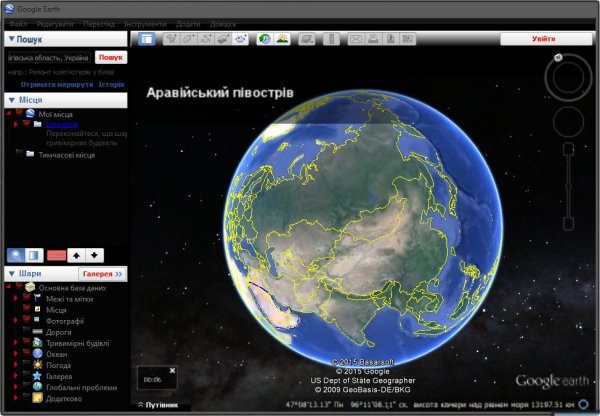Open the Інструменти menu

[x=145, y=24]
